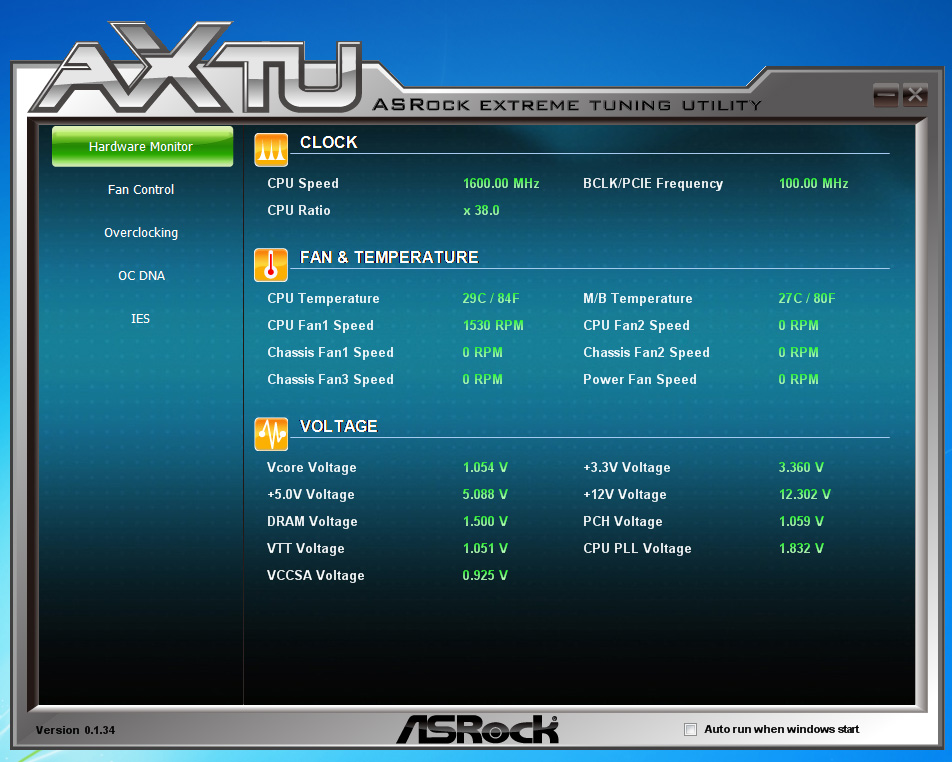Click the VCCSA Voltage label
This screenshot has width=952, height=762.
pos(316,576)
